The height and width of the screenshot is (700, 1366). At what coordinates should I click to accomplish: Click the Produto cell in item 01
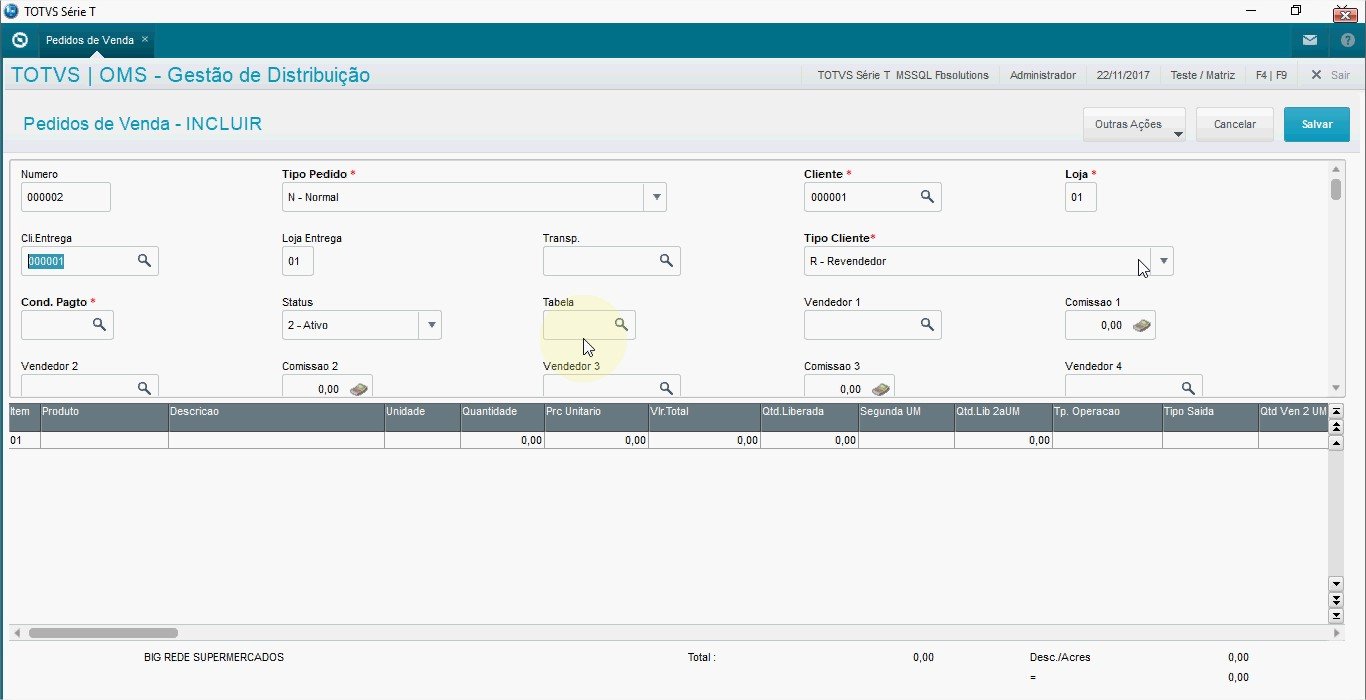(104, 440)
